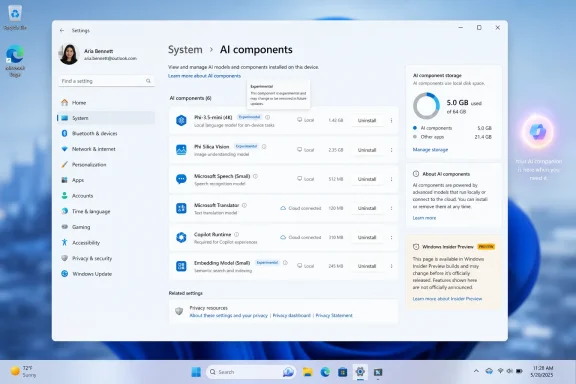Uninstall Microsoft Speech (Small)
This screenshot has width=576, height=384.
367,179
